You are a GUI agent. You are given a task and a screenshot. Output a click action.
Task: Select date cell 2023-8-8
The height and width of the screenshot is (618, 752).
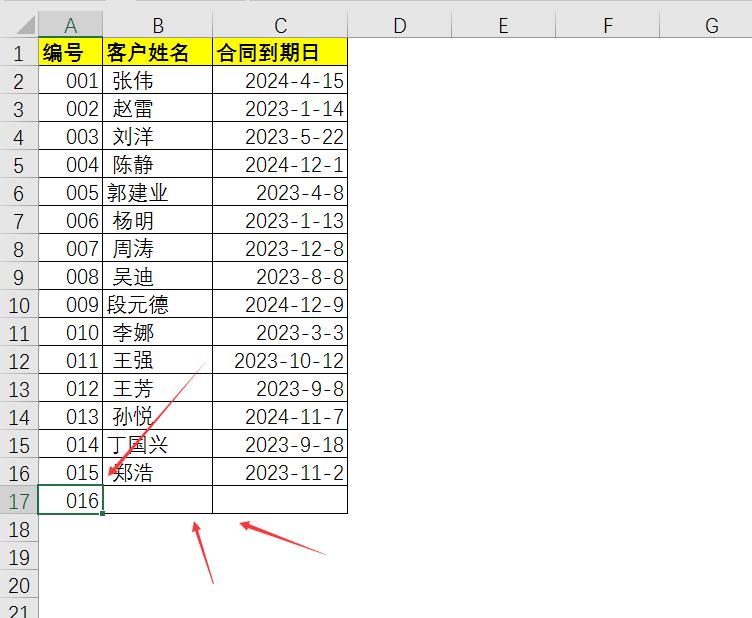click(280, 276)
